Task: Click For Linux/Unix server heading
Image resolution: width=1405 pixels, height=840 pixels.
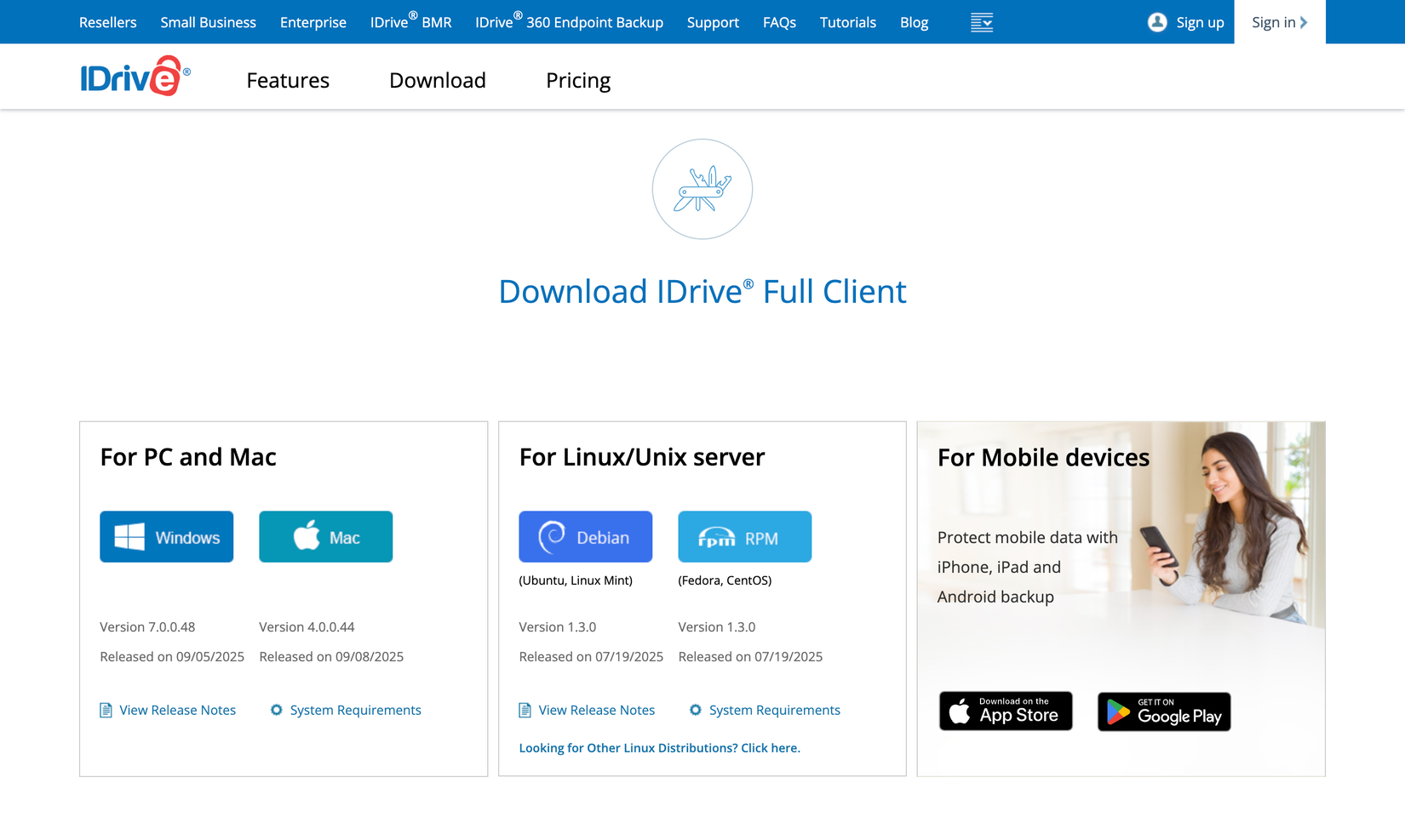Action: click(x=642, y=457)
